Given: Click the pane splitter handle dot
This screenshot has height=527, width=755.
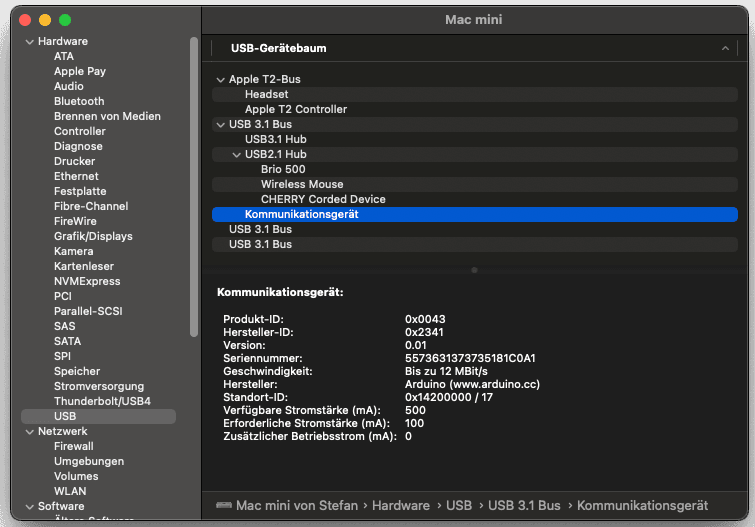Looking at the screenshot, I should pyautogui.click(x=474, y=270).
